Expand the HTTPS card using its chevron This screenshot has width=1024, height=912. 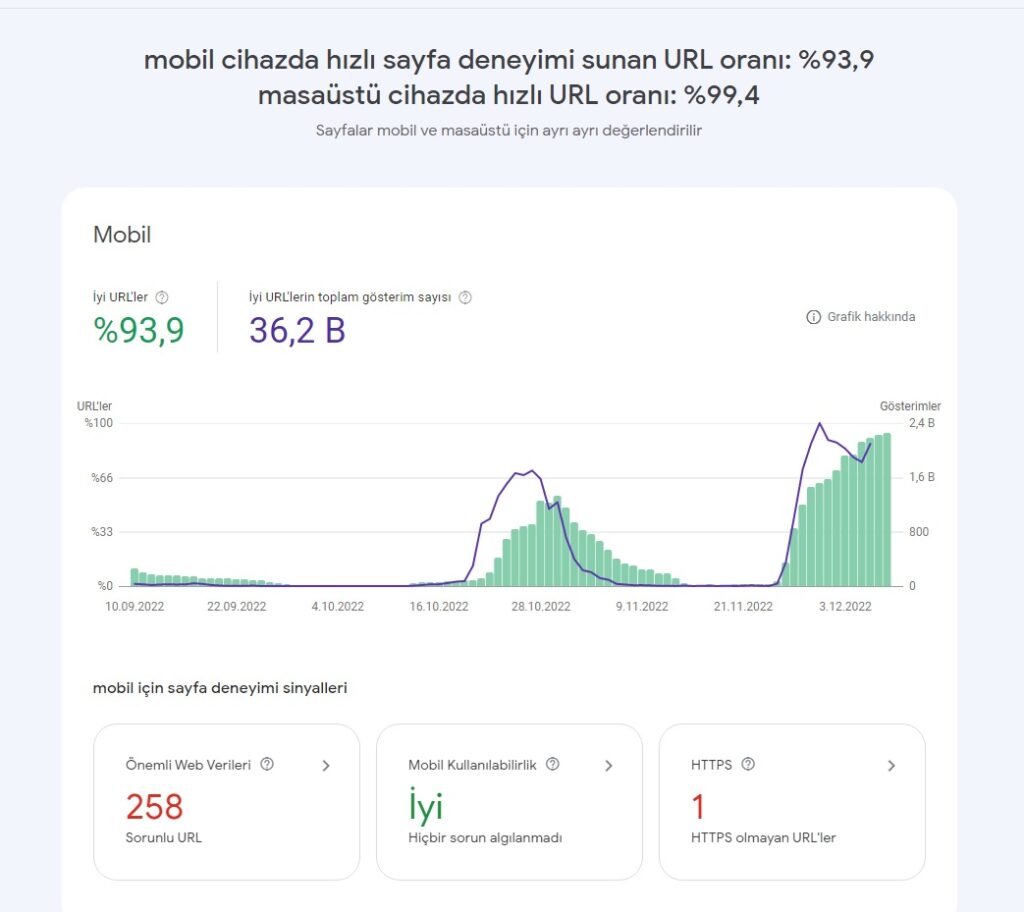pyautogui.click(x=891, y=766)
